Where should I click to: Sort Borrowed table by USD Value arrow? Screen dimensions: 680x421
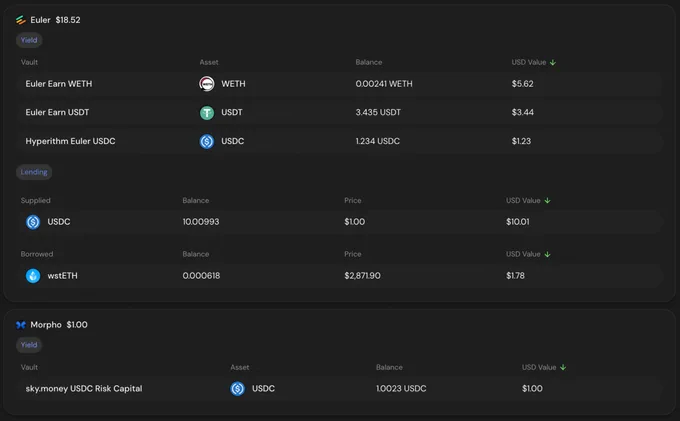pos(547,255)
